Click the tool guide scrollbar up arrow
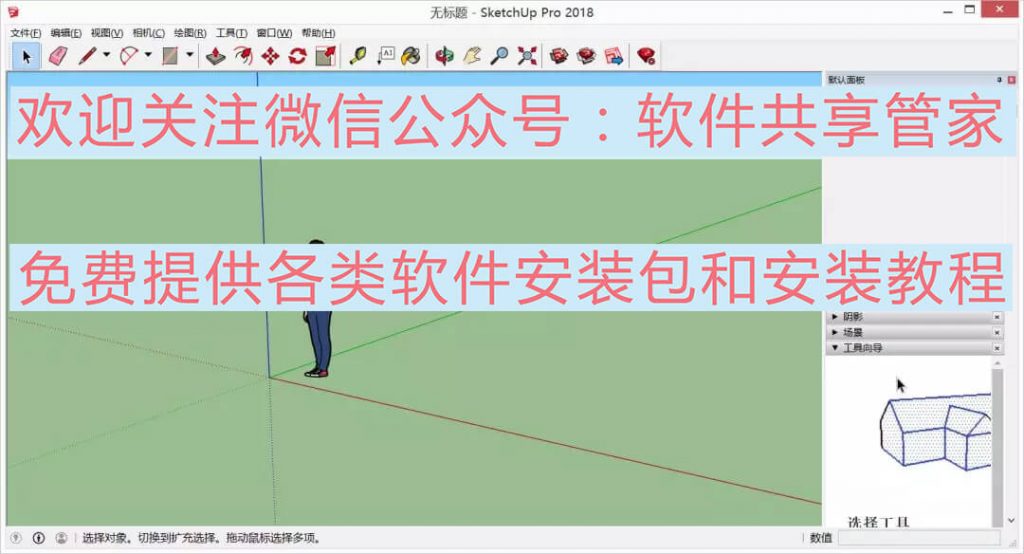Image resolution: width=1024 pixels, height=554 pixels. [x=997, y=363]
